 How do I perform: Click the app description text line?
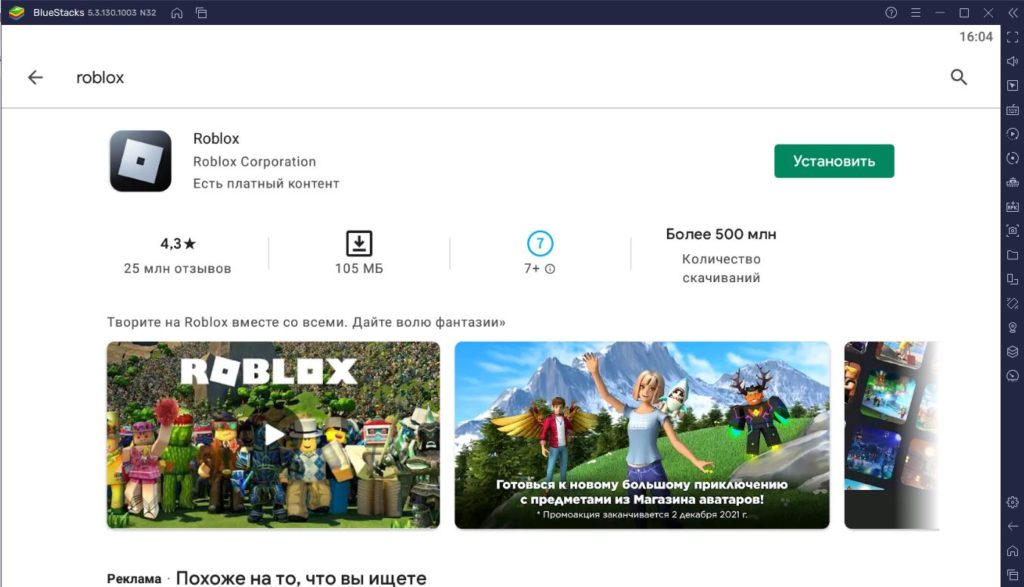(306, 322)
